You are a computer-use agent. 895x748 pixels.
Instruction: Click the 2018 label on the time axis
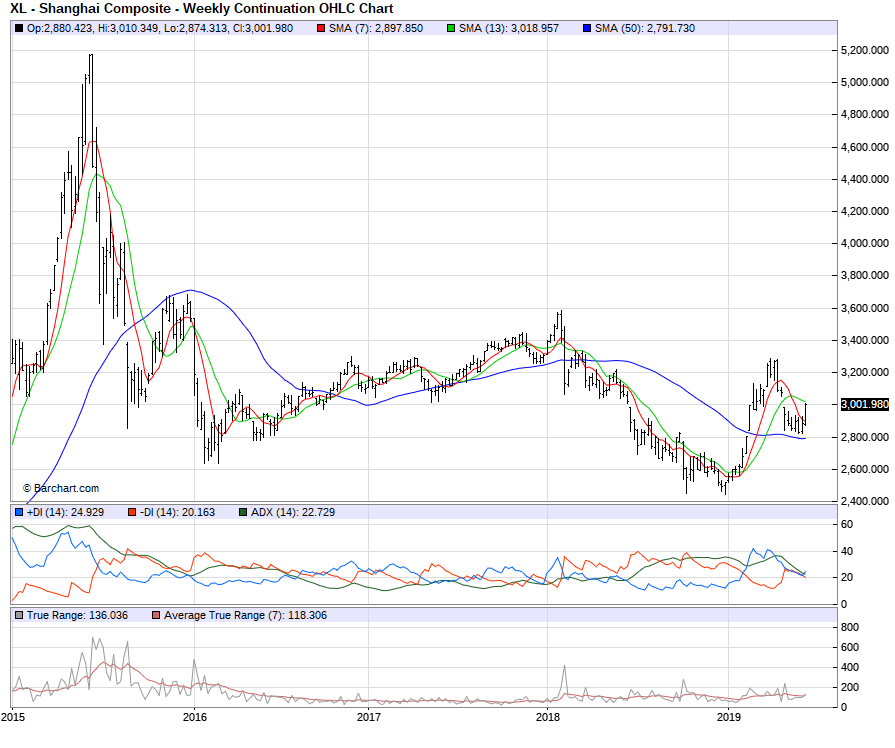pos(547,717)
